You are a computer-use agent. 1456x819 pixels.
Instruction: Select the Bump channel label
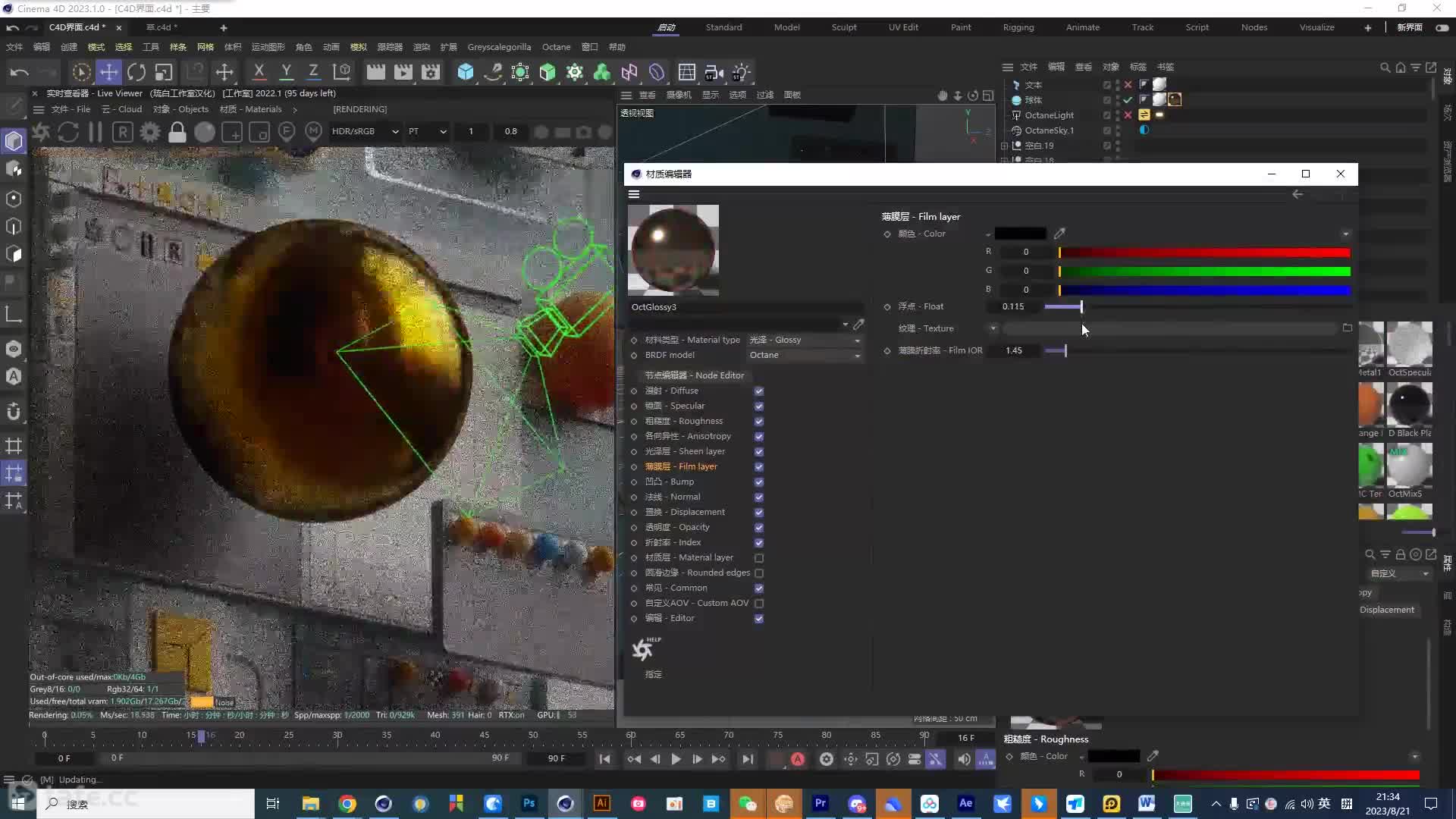(x=669, y=482)
